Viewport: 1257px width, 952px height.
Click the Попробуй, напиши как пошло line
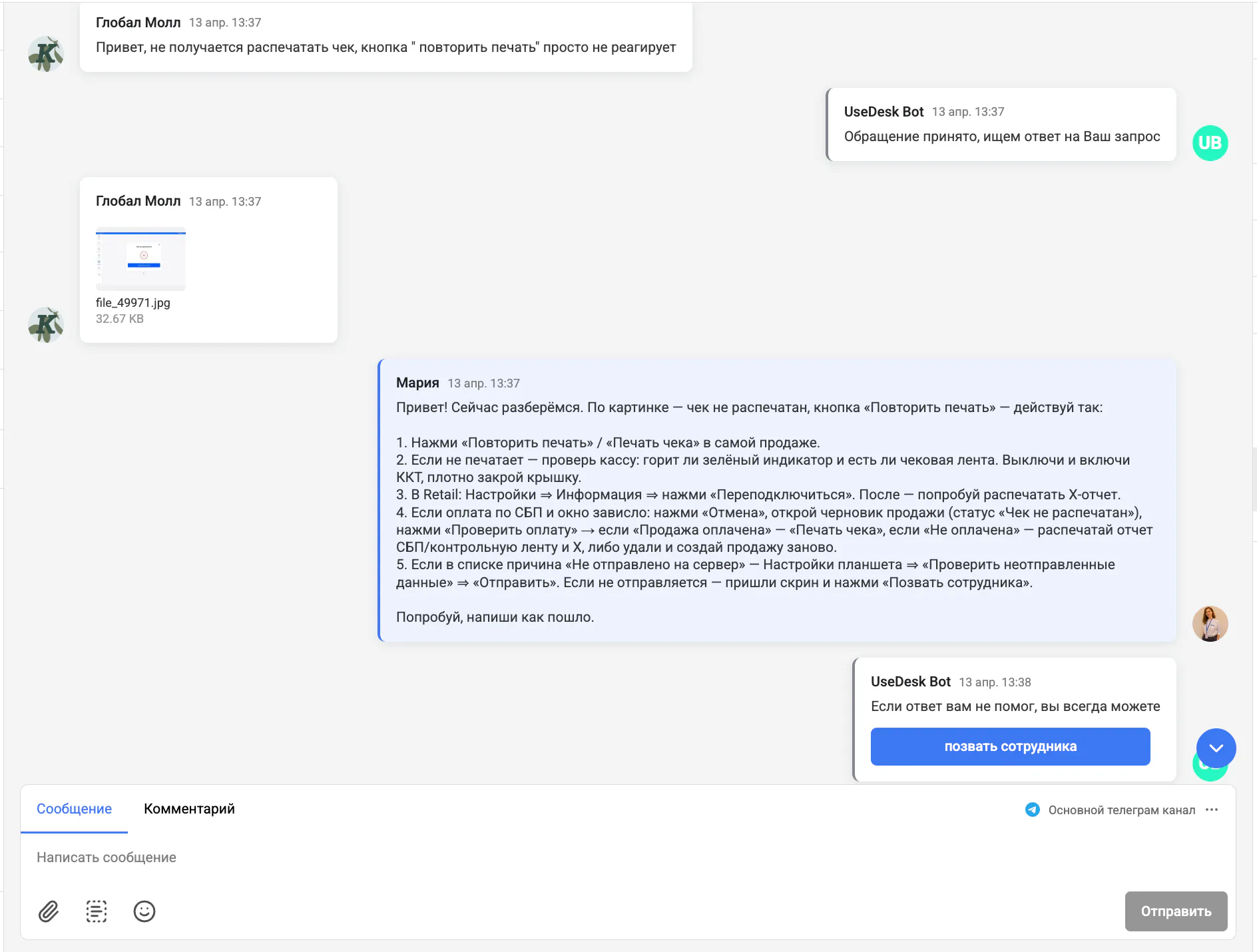pyautogui.click(x=495, y=617)
